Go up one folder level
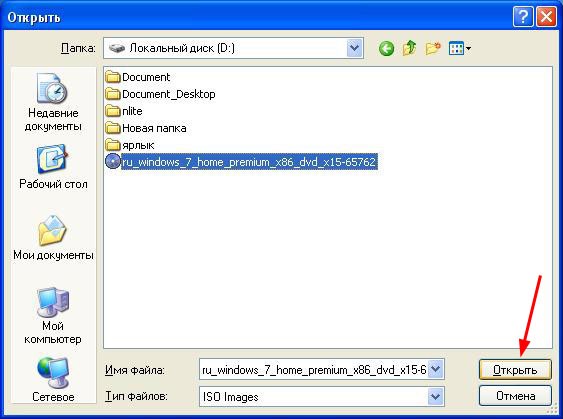The height and width of the screenshot is (419, 563). (410, 48)
